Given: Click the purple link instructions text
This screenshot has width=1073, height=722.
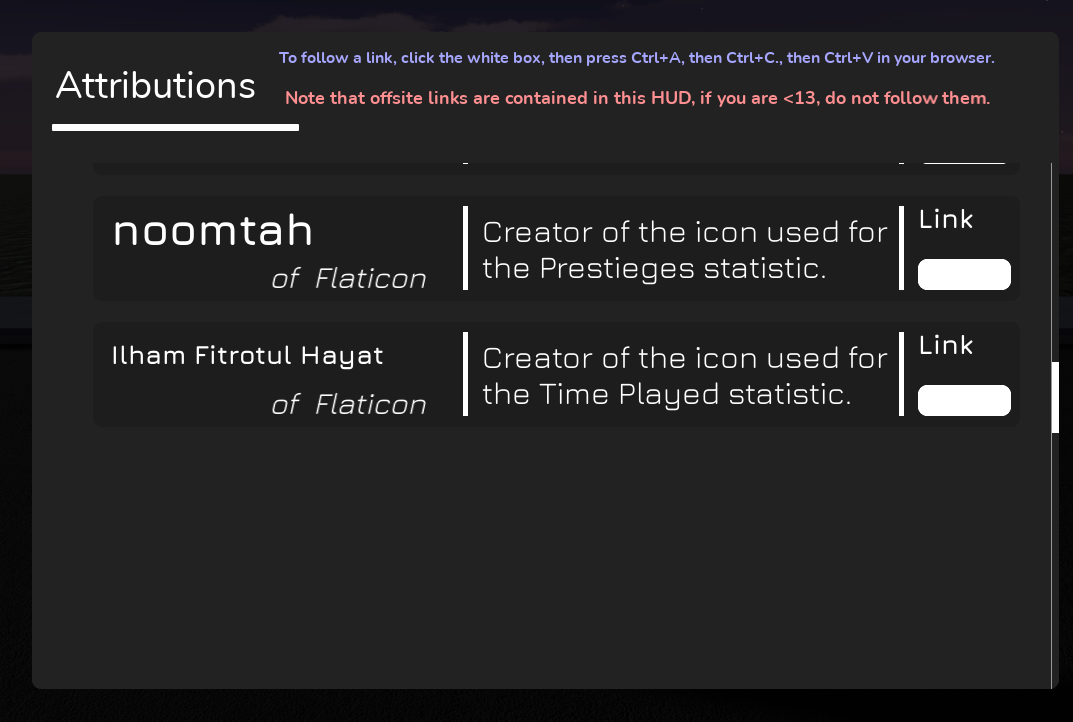Looking at the screenshot, I should [635, 58].
